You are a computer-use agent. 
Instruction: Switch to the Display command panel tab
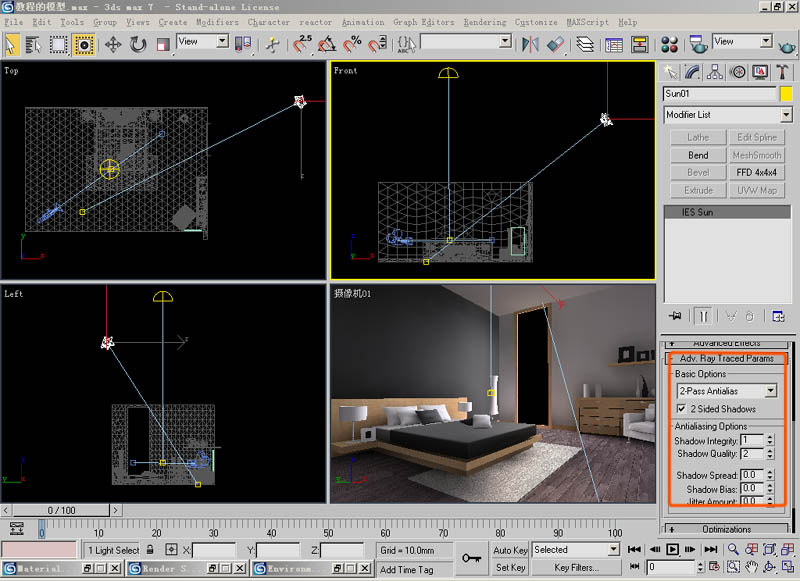click(760, 72)
